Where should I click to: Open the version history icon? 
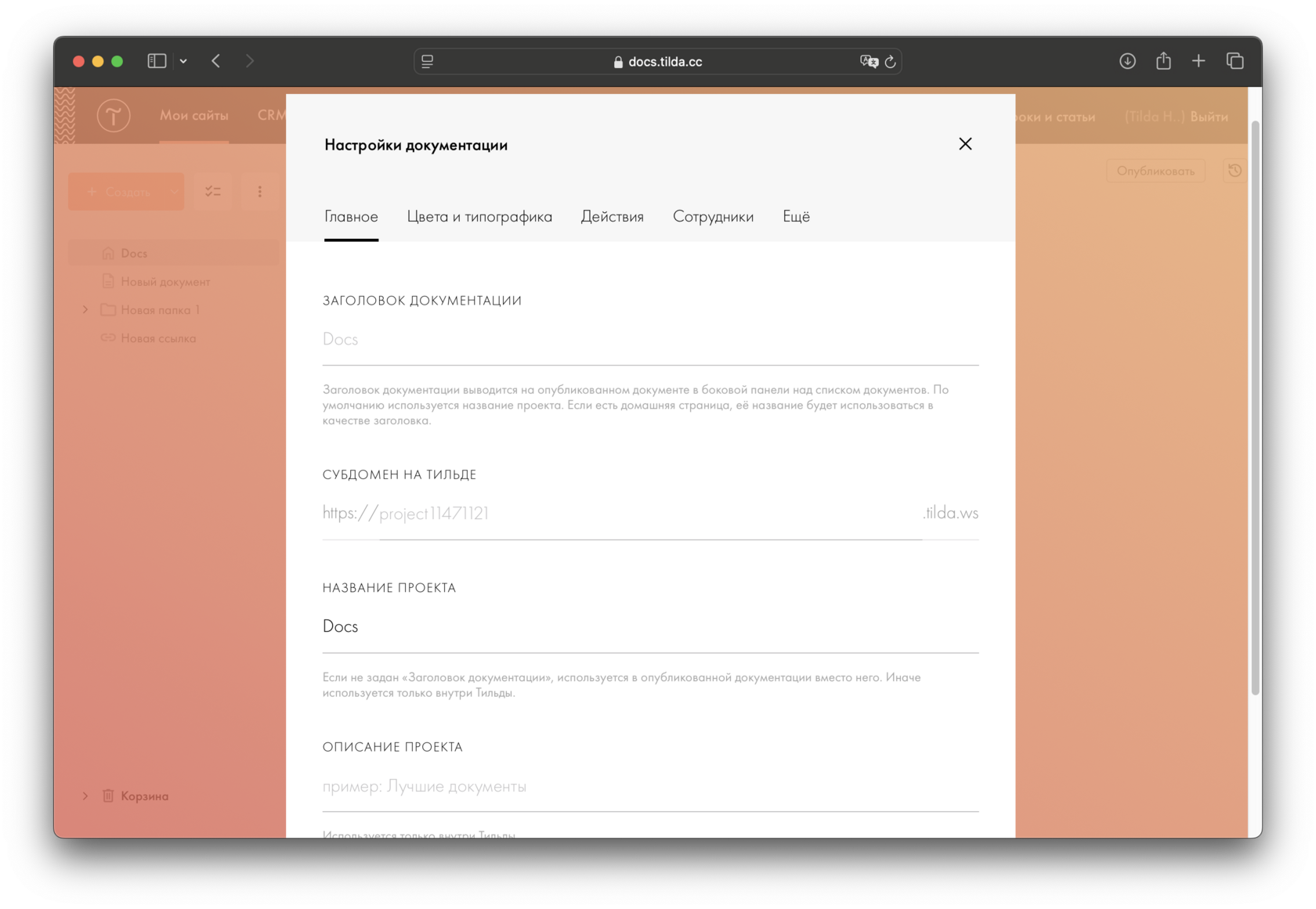[1235, 171]
